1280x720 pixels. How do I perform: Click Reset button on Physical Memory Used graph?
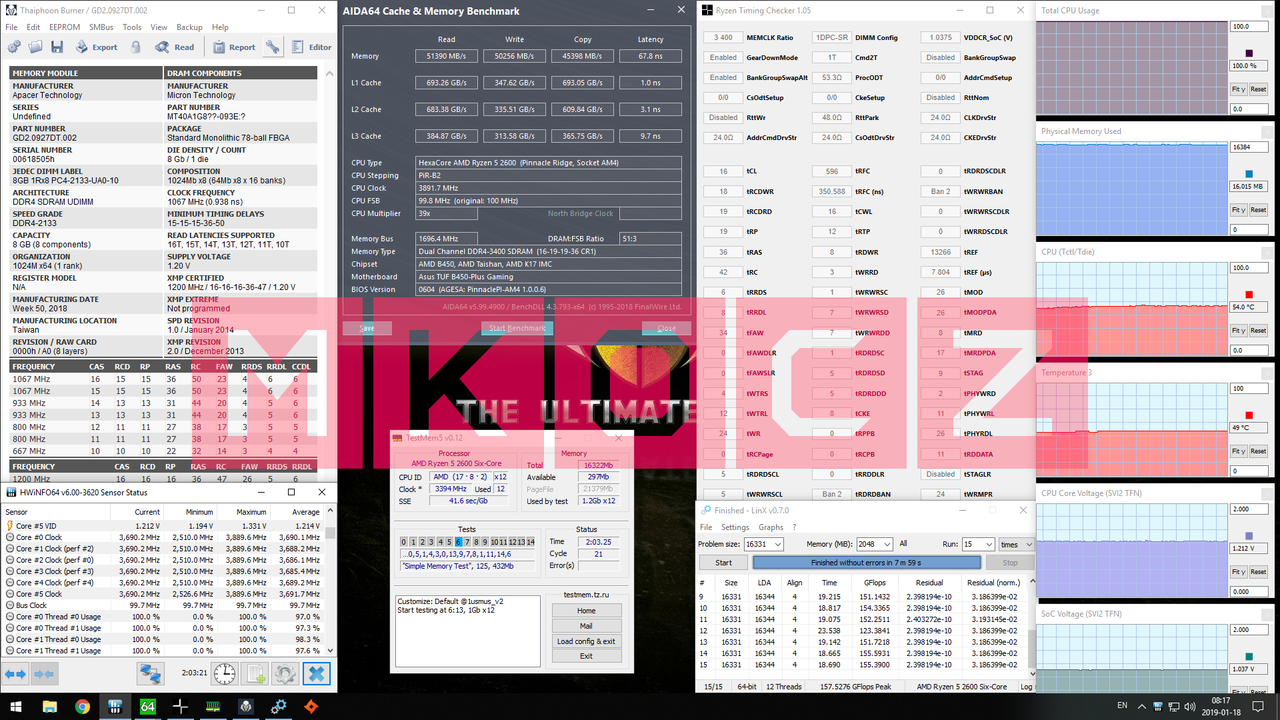[1258, 210]
